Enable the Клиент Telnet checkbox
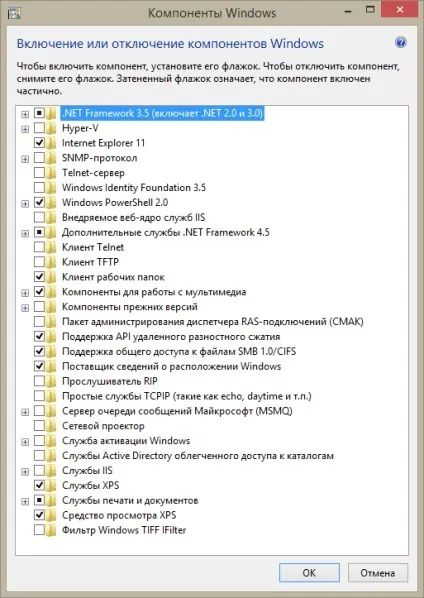The image size is (424, 598). coord(39,247)
